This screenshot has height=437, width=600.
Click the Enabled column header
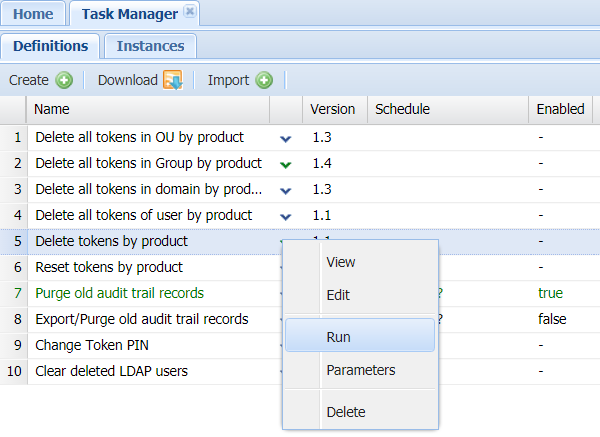tap(560, 109)
